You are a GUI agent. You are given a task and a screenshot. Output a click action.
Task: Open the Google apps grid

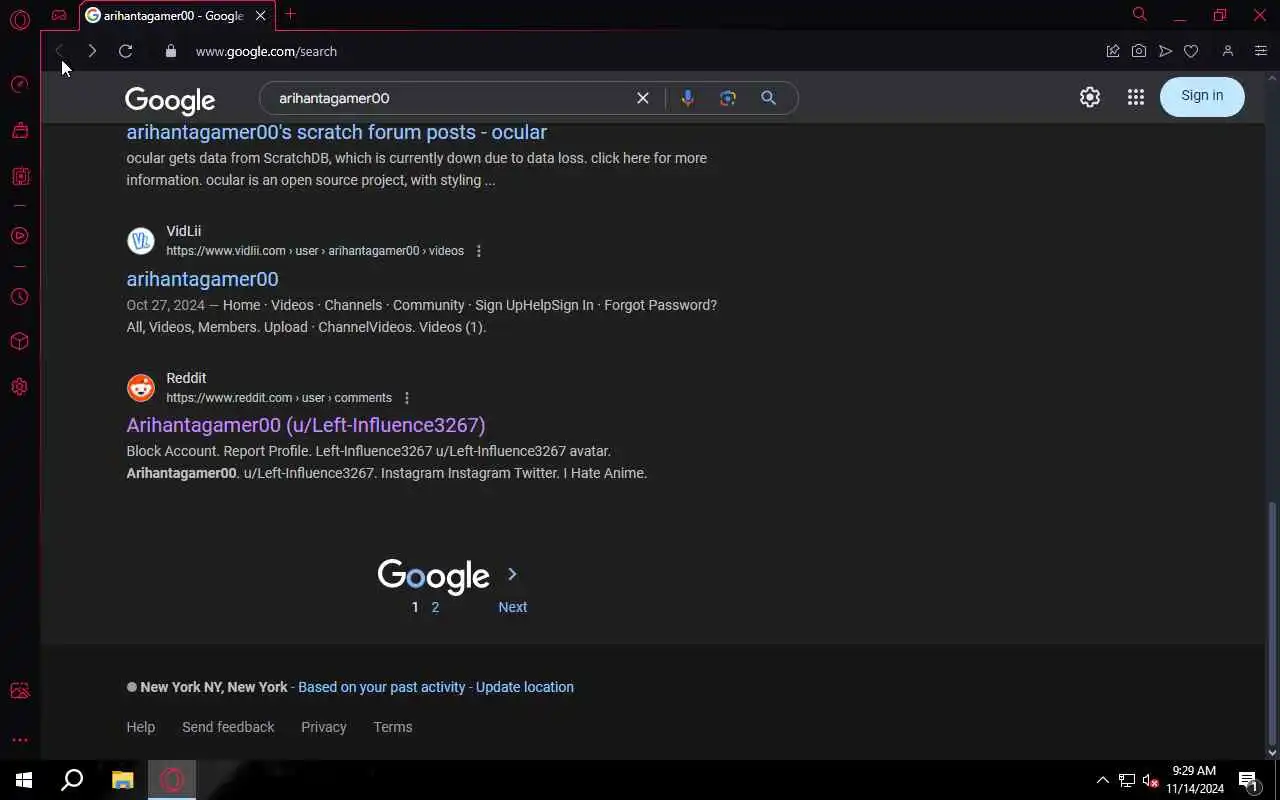click(1136, 97)
